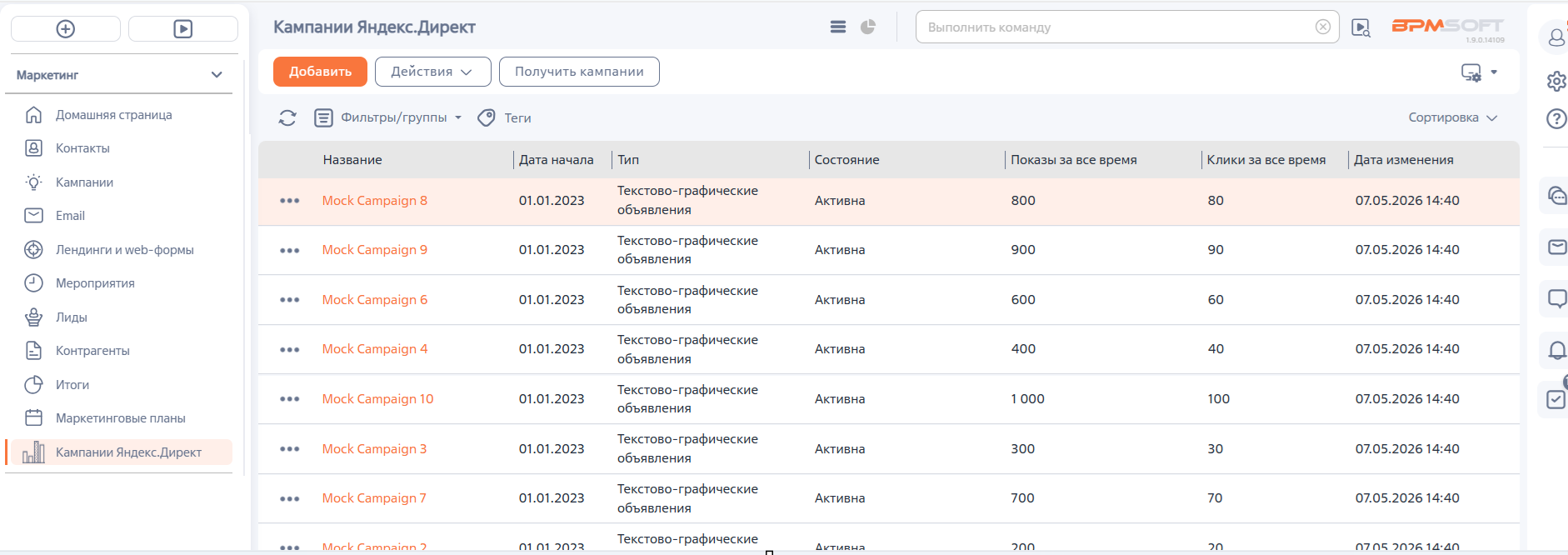
Task: Open the email panel envelope icon
Action: 1556,247
